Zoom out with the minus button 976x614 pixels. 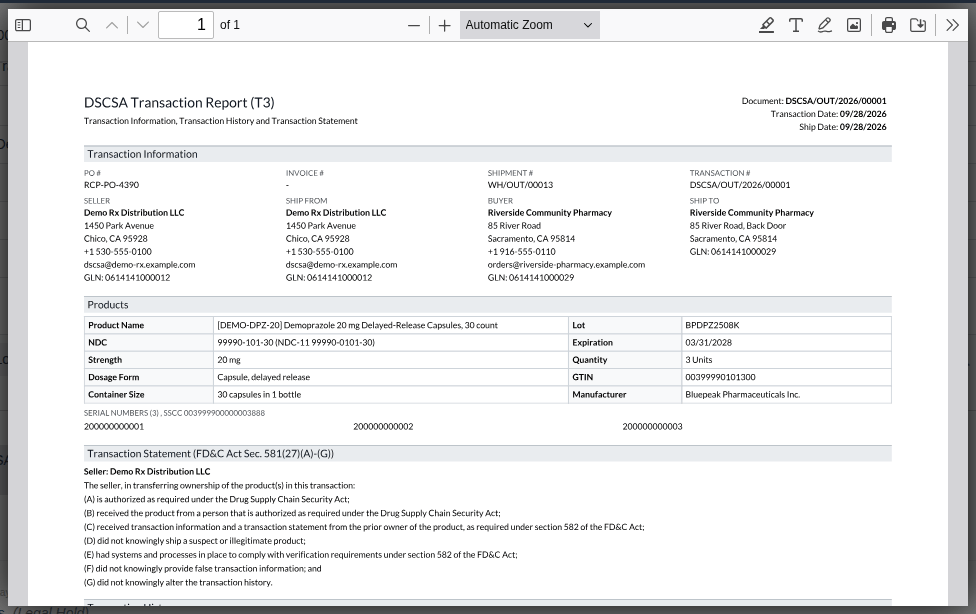[x=414, y=26]
